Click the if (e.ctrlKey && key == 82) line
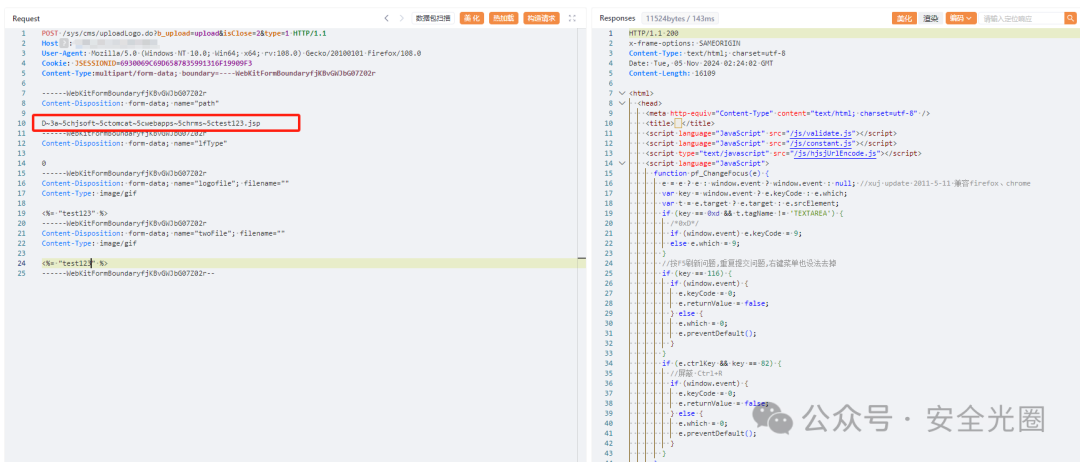This screenshot has height=462, width=1080. [x=721, y=363]
